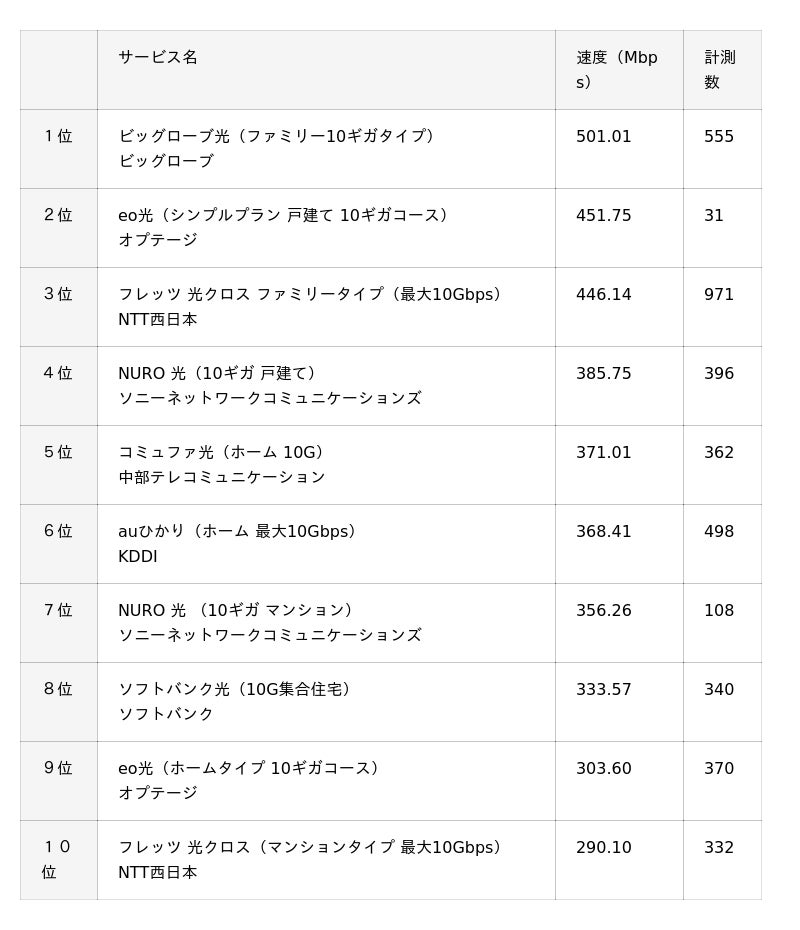Click the 290.10 speed value

(x=604, y=847)
